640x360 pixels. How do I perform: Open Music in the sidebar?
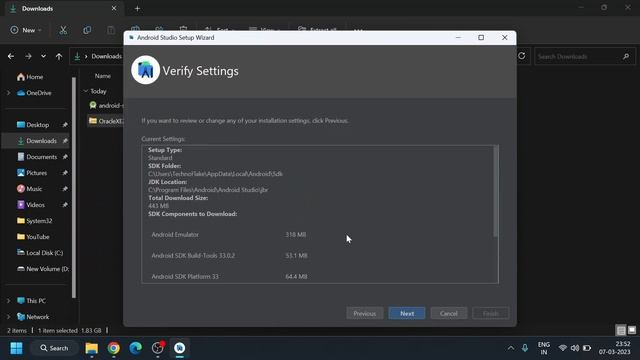pyautogui.click(x=29, y=189)
